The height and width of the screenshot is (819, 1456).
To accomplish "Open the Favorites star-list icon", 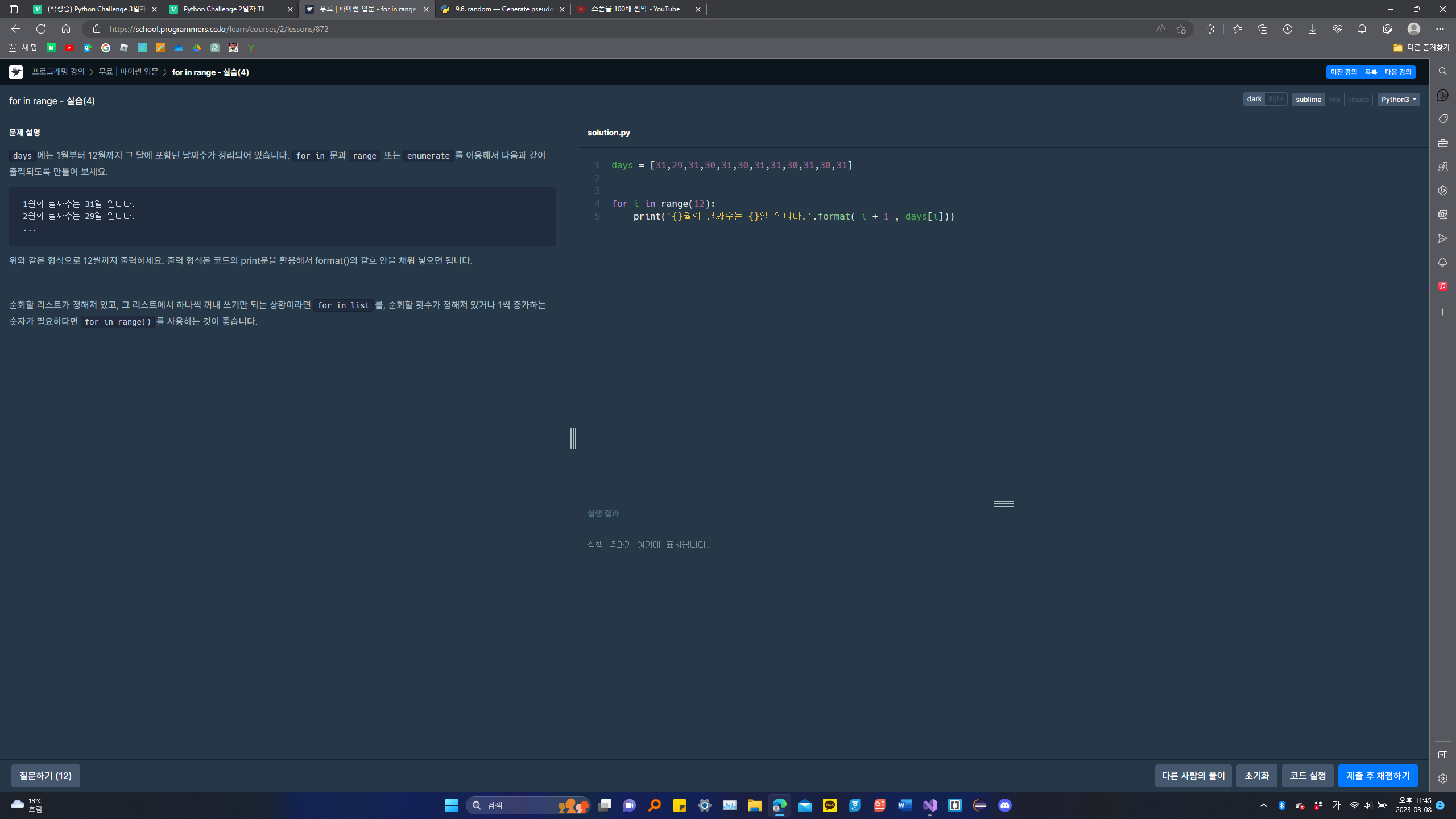I will tap(1237, 29).
